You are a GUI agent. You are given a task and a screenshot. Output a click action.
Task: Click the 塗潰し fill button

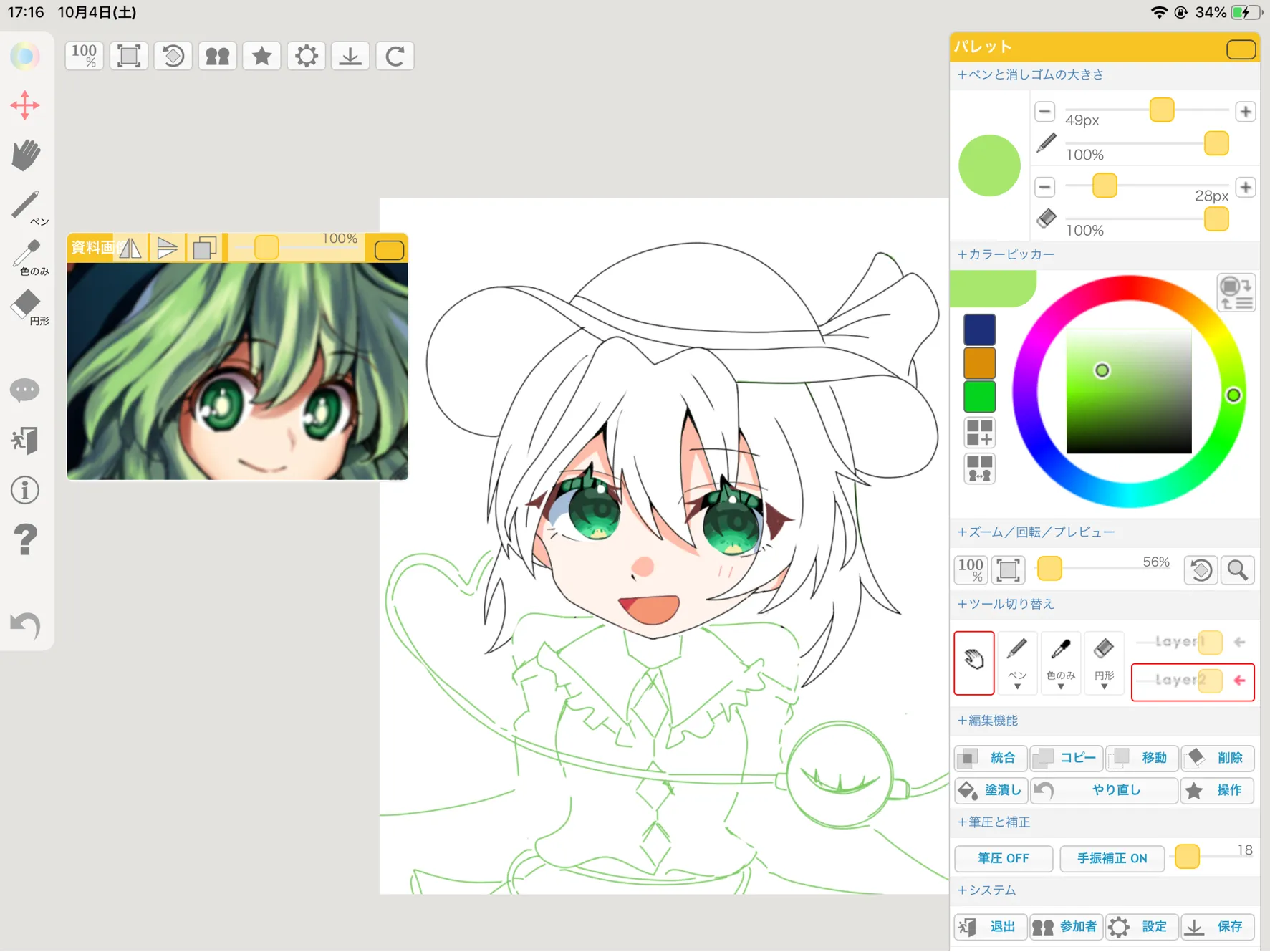(x=991, y=790)
